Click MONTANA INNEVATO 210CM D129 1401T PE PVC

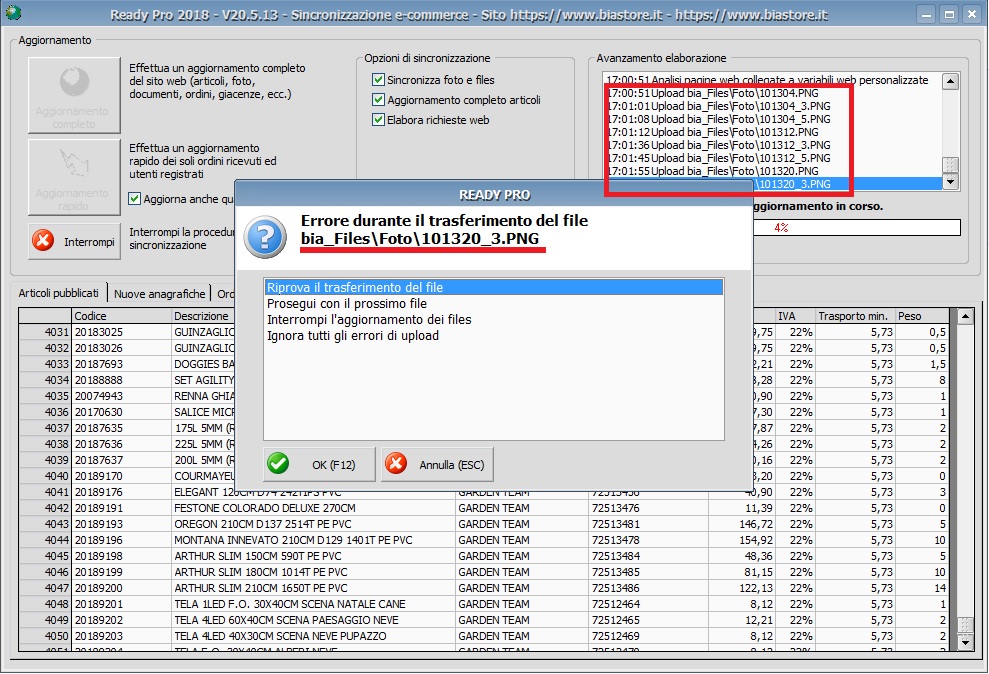tap(293, 540)
